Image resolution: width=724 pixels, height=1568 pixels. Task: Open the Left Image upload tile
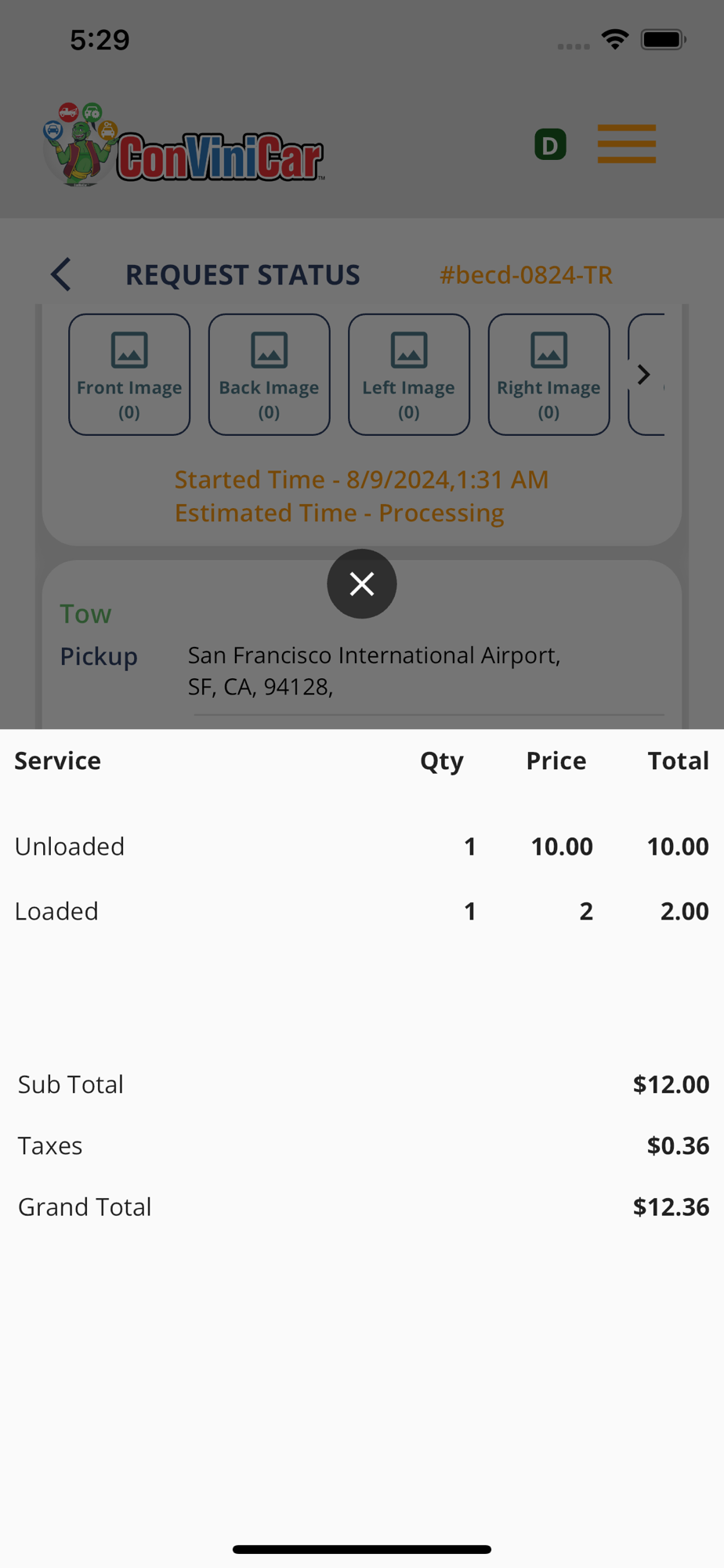tap(408, 375)
